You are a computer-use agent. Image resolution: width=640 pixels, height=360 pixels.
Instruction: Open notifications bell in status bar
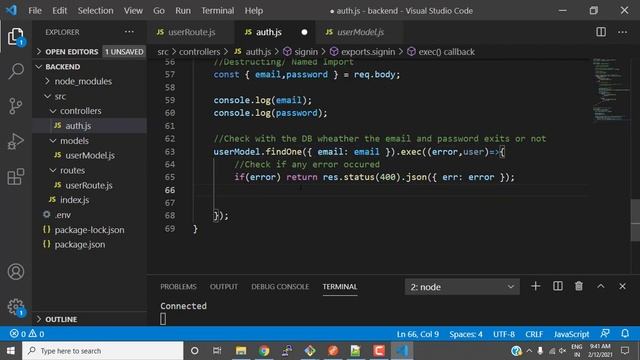pos(625,333)
